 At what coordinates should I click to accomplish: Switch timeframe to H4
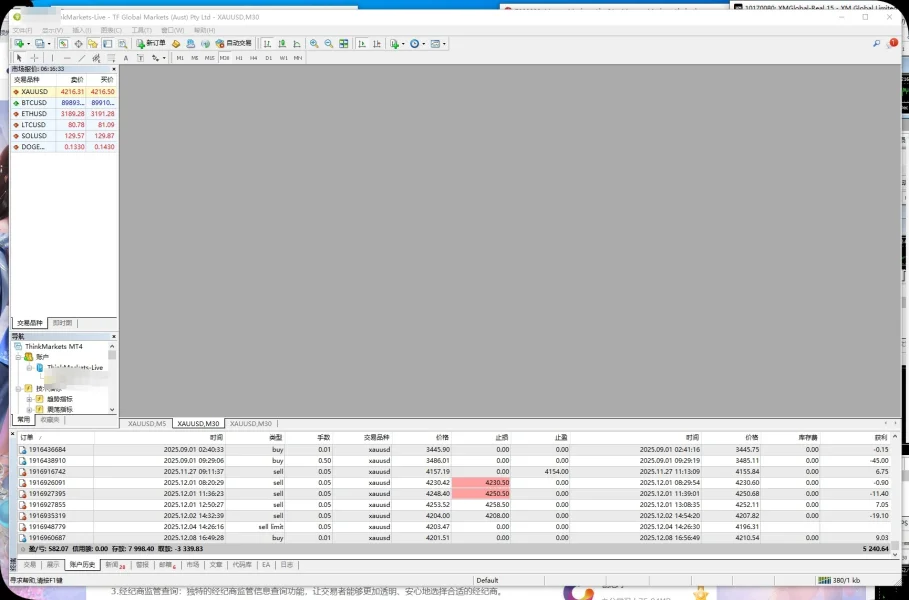[253, 58]
